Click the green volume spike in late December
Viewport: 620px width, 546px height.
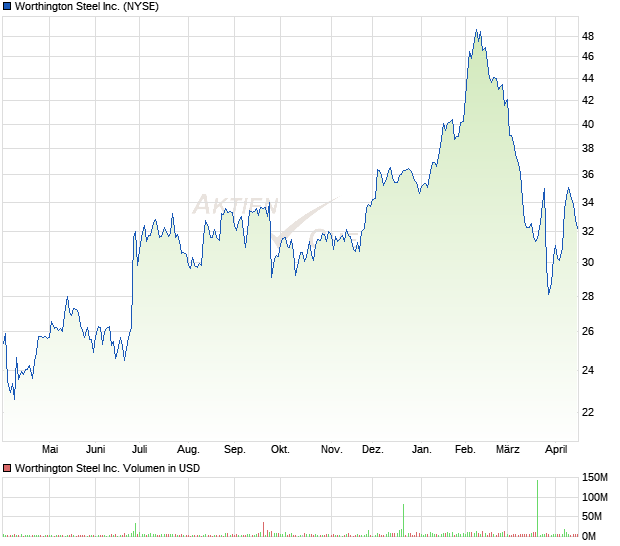[x=403, y=521]
